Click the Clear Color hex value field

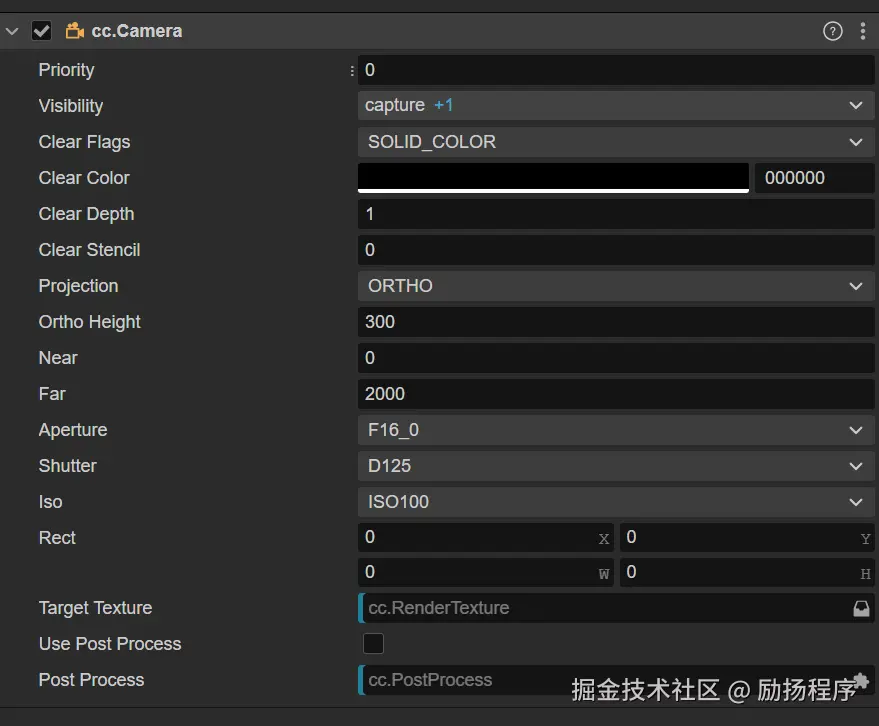(x=813, y=178)
